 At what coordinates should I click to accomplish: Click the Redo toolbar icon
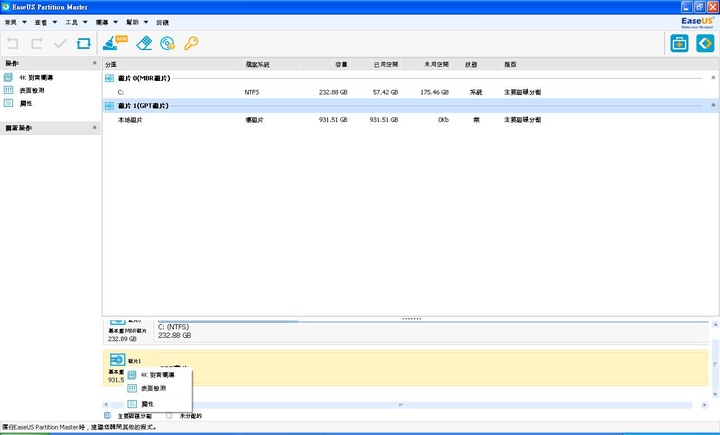pyautogui.click(x=37, y=44)
